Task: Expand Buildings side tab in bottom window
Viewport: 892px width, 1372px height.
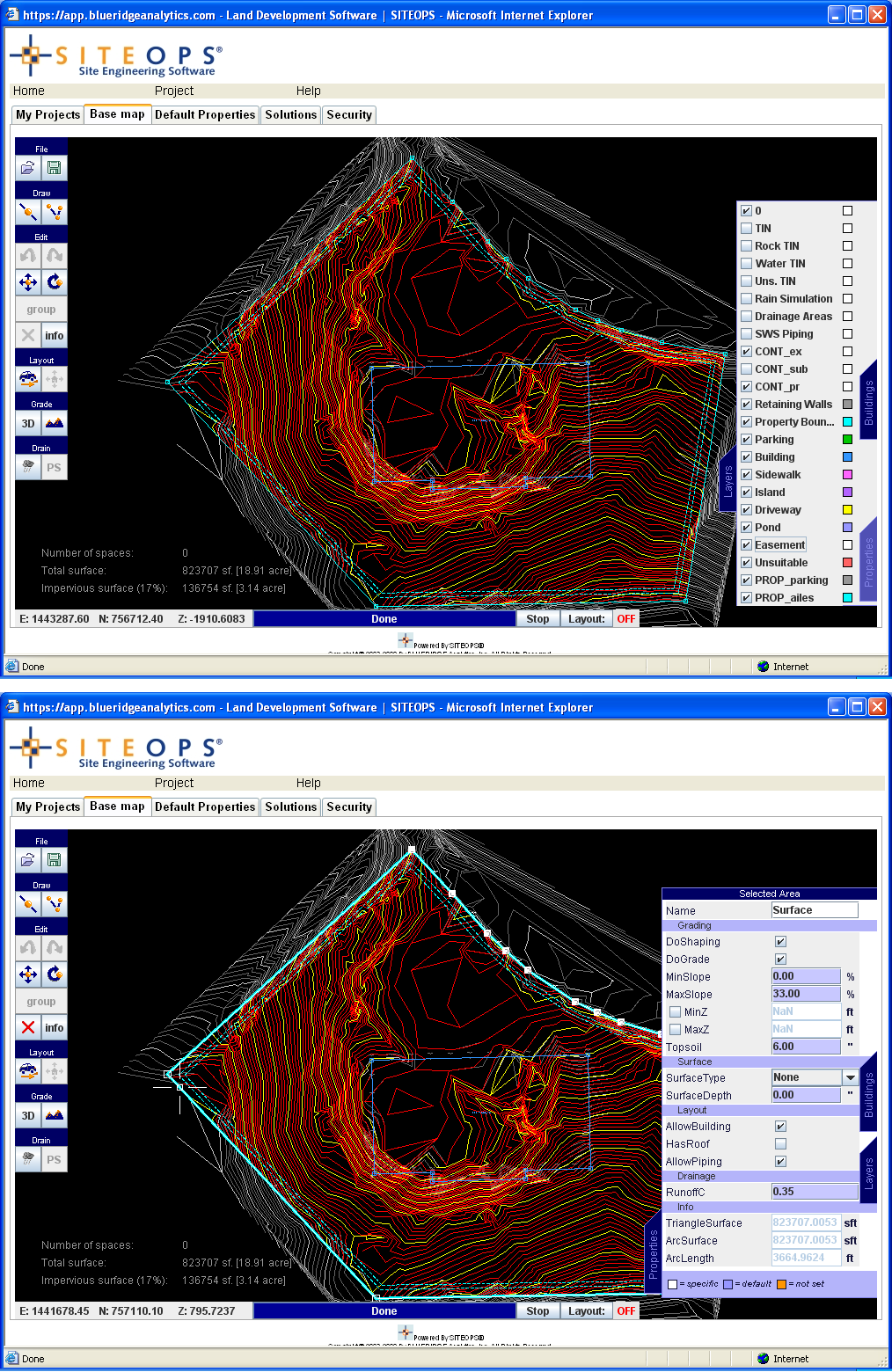Action: point(868,1095)
